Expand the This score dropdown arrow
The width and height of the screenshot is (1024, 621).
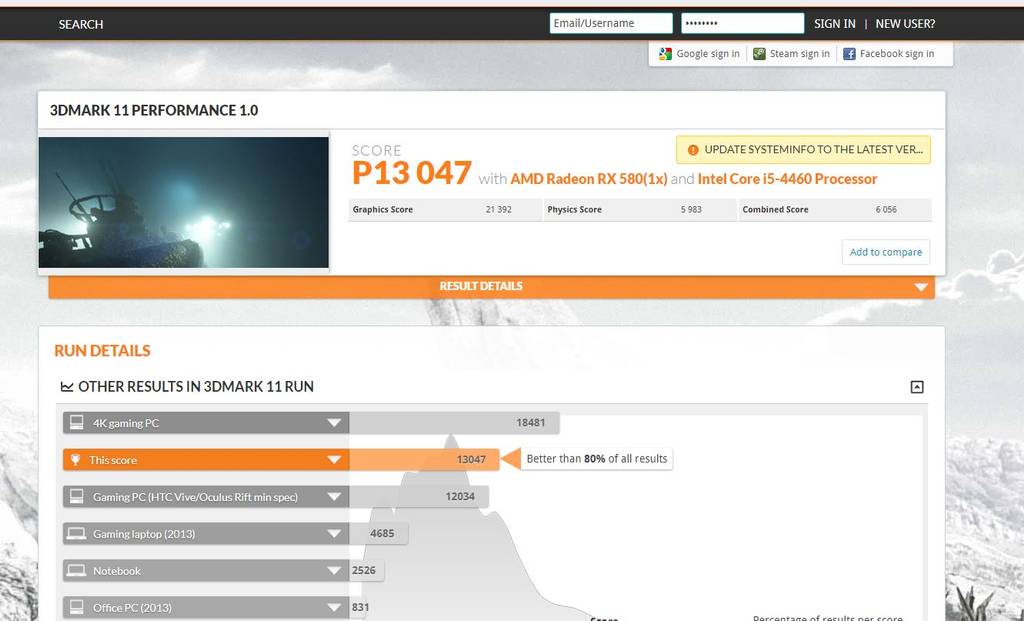click(334, 460)
